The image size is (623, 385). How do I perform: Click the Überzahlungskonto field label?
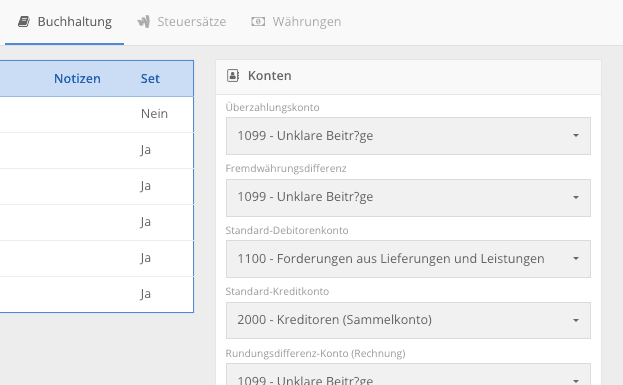[272, 107]
